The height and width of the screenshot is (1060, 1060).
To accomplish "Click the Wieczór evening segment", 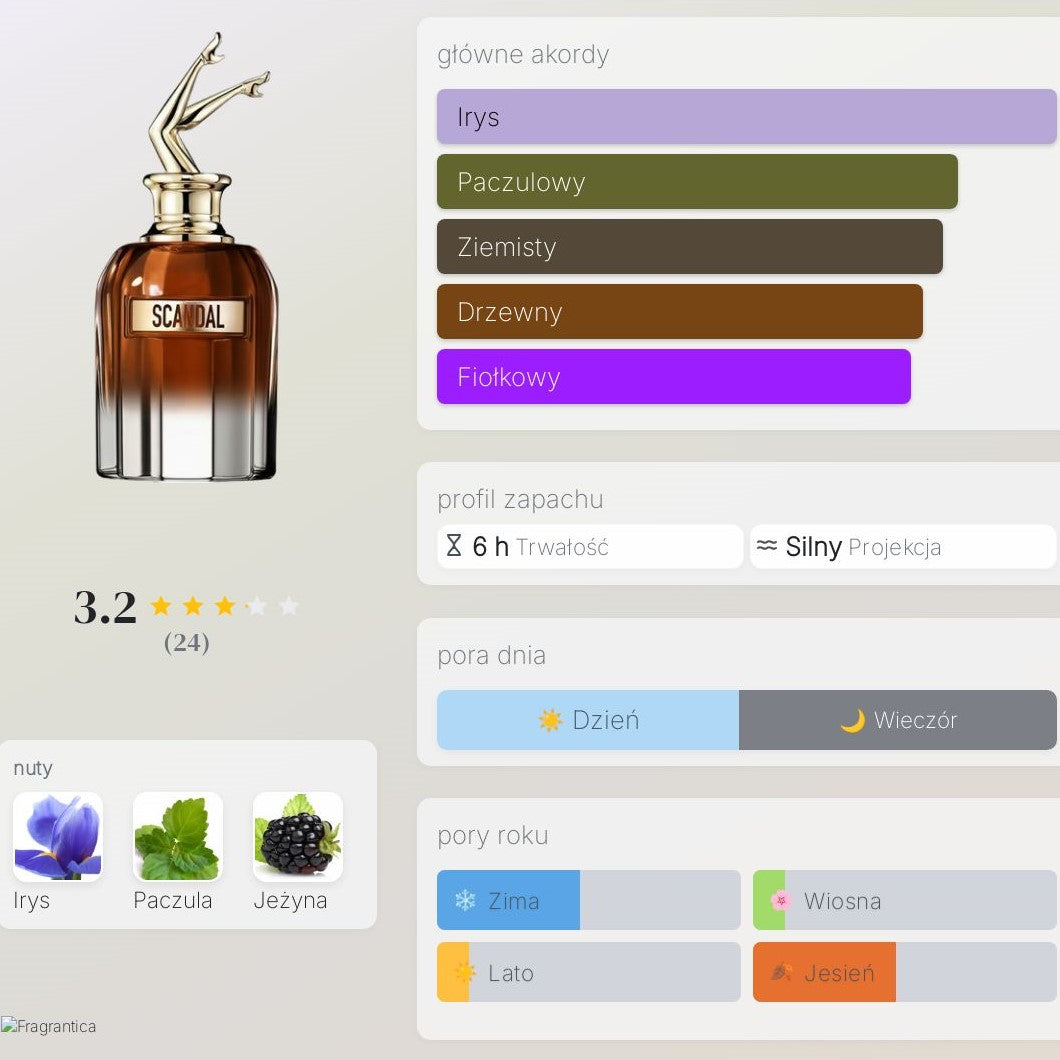I will (x=898, y=720).
